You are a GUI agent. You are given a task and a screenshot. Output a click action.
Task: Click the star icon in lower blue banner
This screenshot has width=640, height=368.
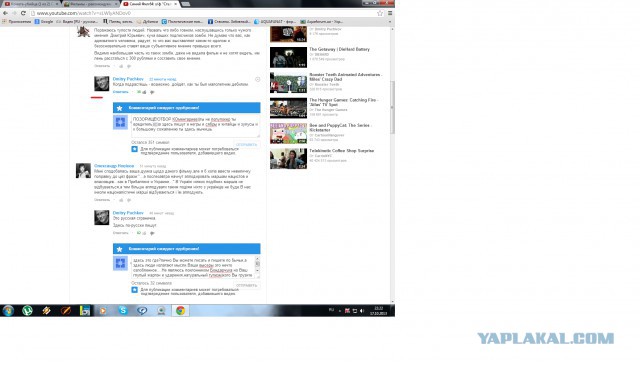(x=120, y=249)
